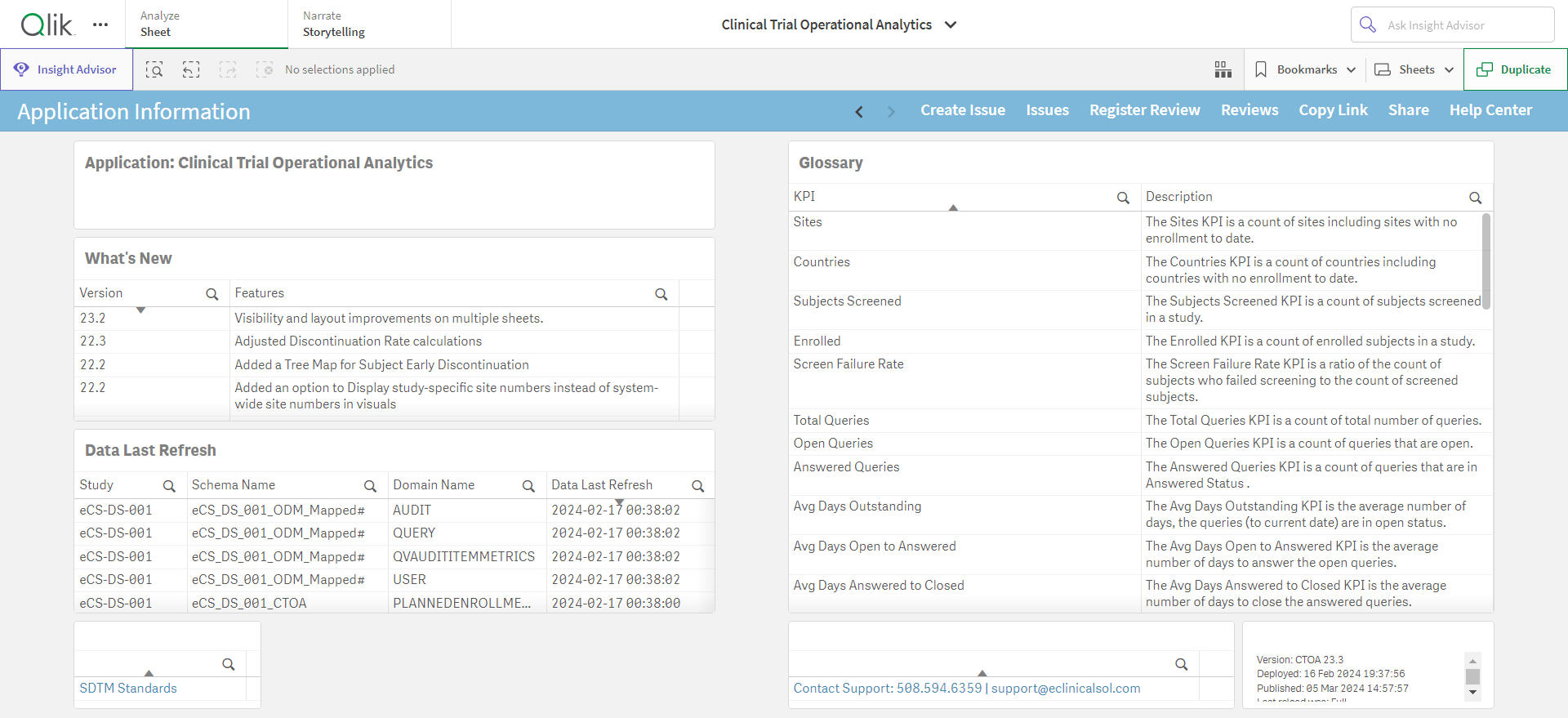1568x718 pixels.
Task: Select the QVAUDITITEMMETRICS domain cell
Action: pyautogui.click(x=467, y=557)
